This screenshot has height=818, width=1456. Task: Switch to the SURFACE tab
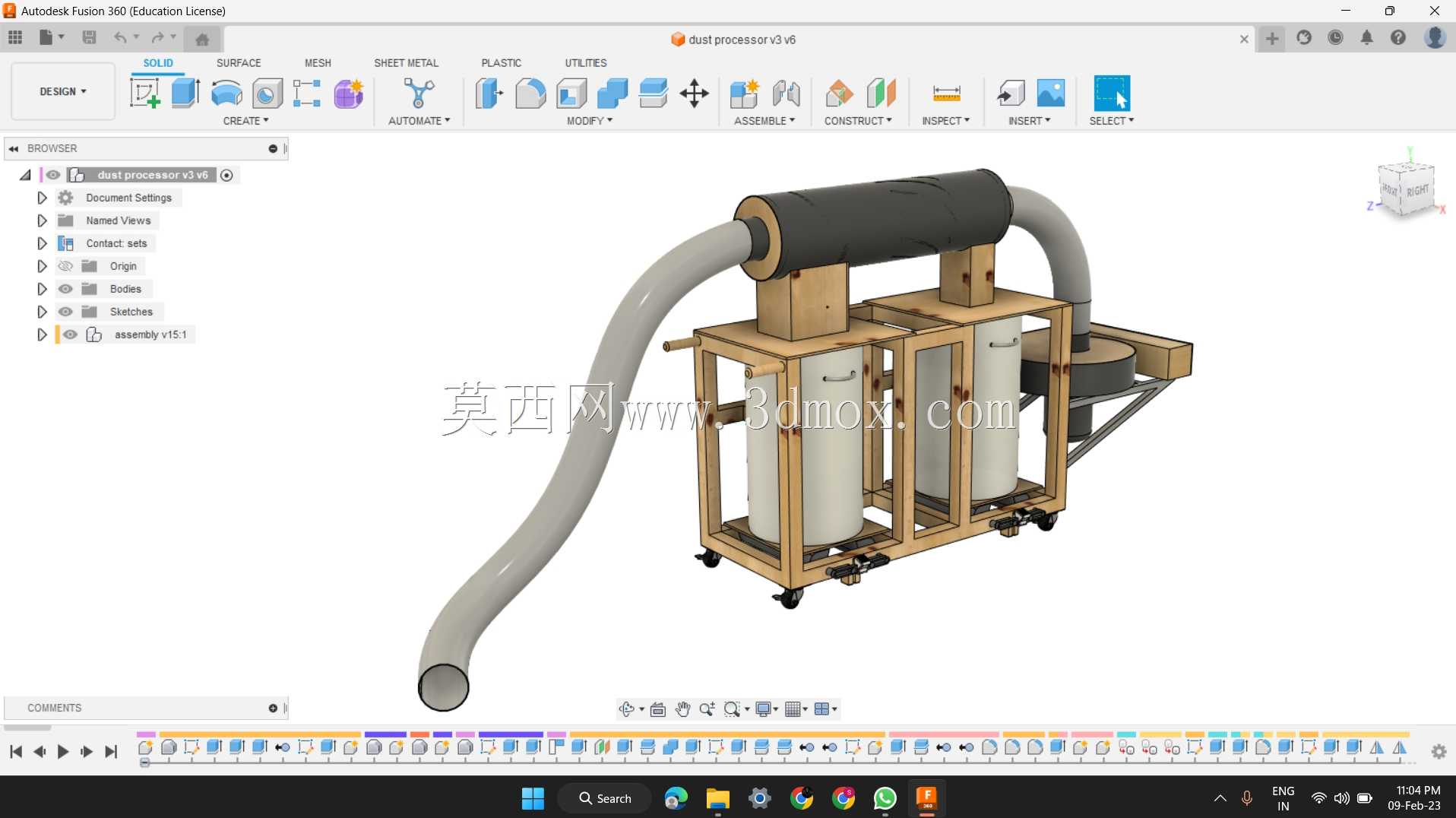(239, 63)
